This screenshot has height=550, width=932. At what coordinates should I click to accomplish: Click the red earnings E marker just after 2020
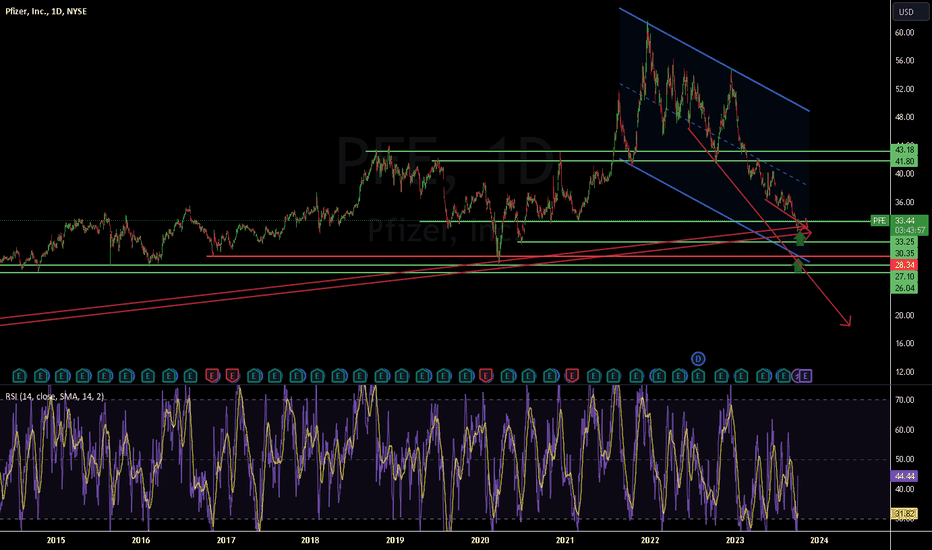point(486,376)
